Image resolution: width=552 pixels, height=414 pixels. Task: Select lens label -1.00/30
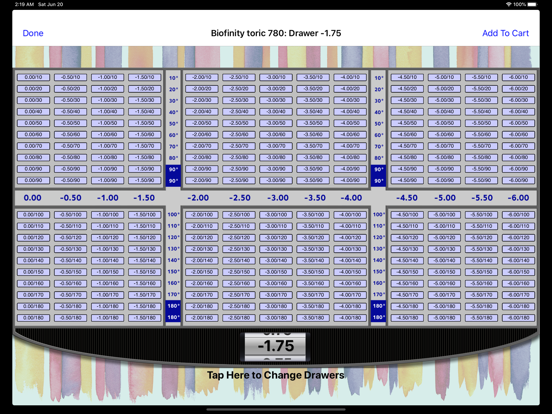click(x=107, y=100)
